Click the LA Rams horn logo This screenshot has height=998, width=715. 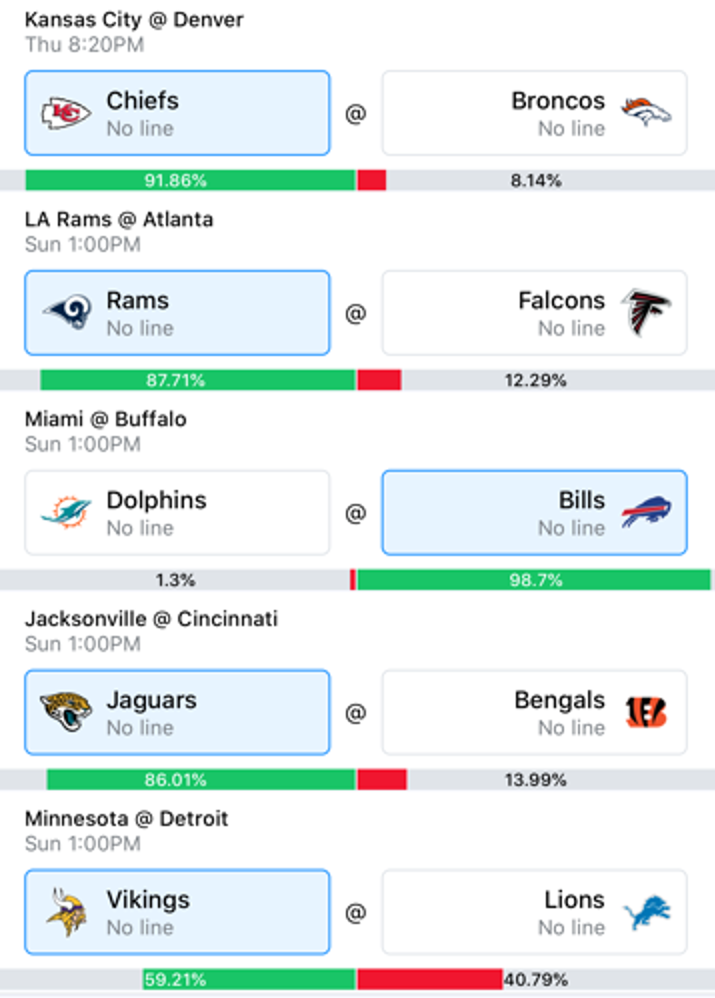pos(67,312)
